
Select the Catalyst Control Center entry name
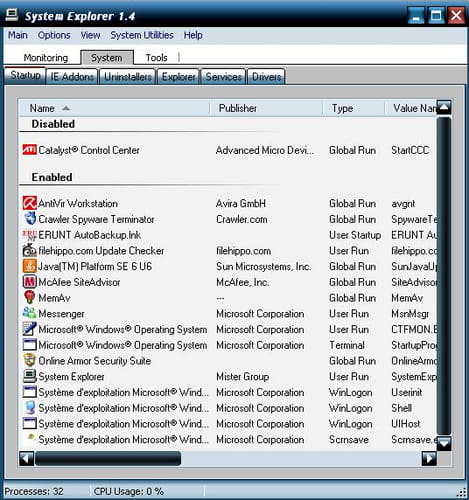tap(89, 150)
